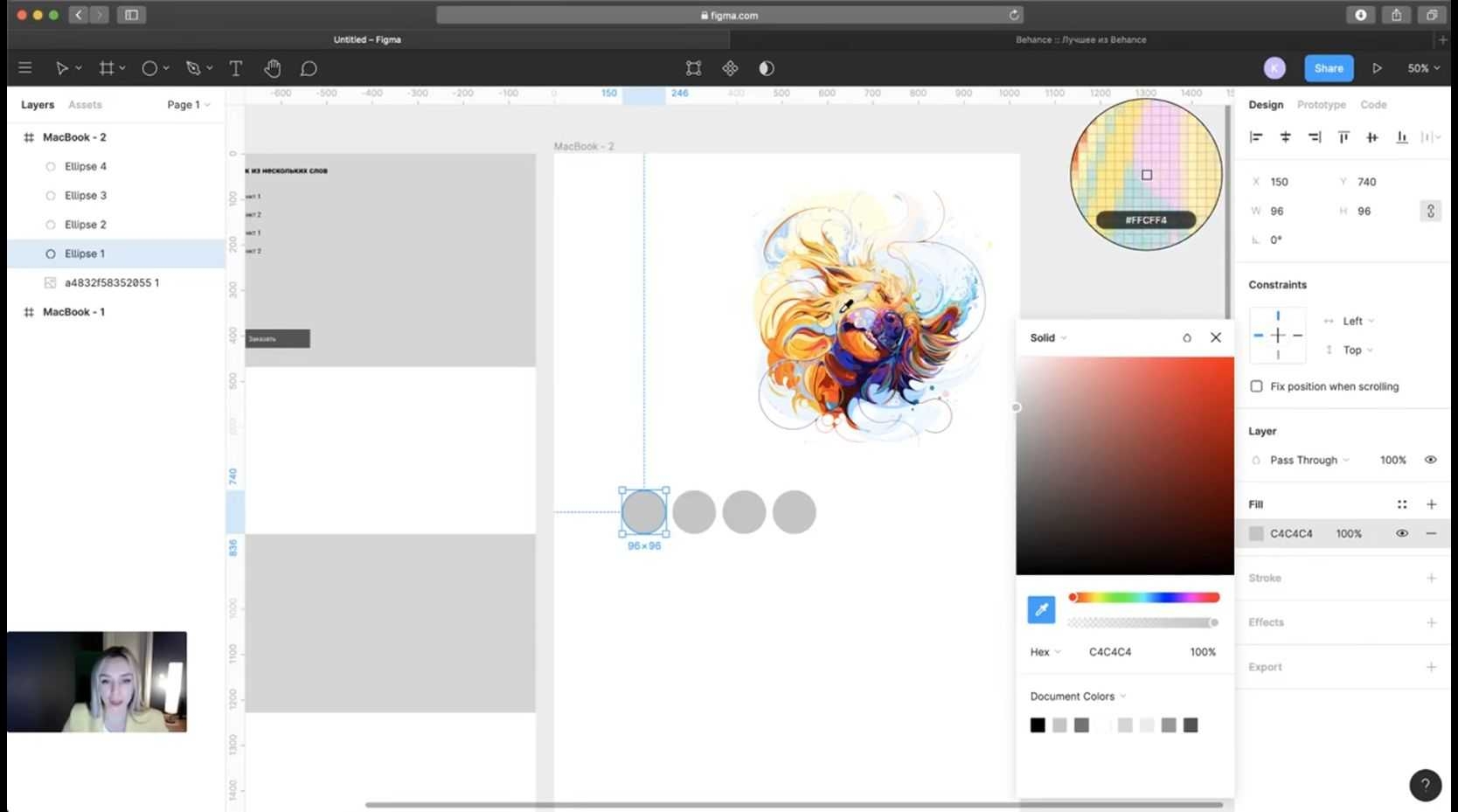Open the zoom level 50% dropdown
1458x812 pixels.
(1423, 68)
